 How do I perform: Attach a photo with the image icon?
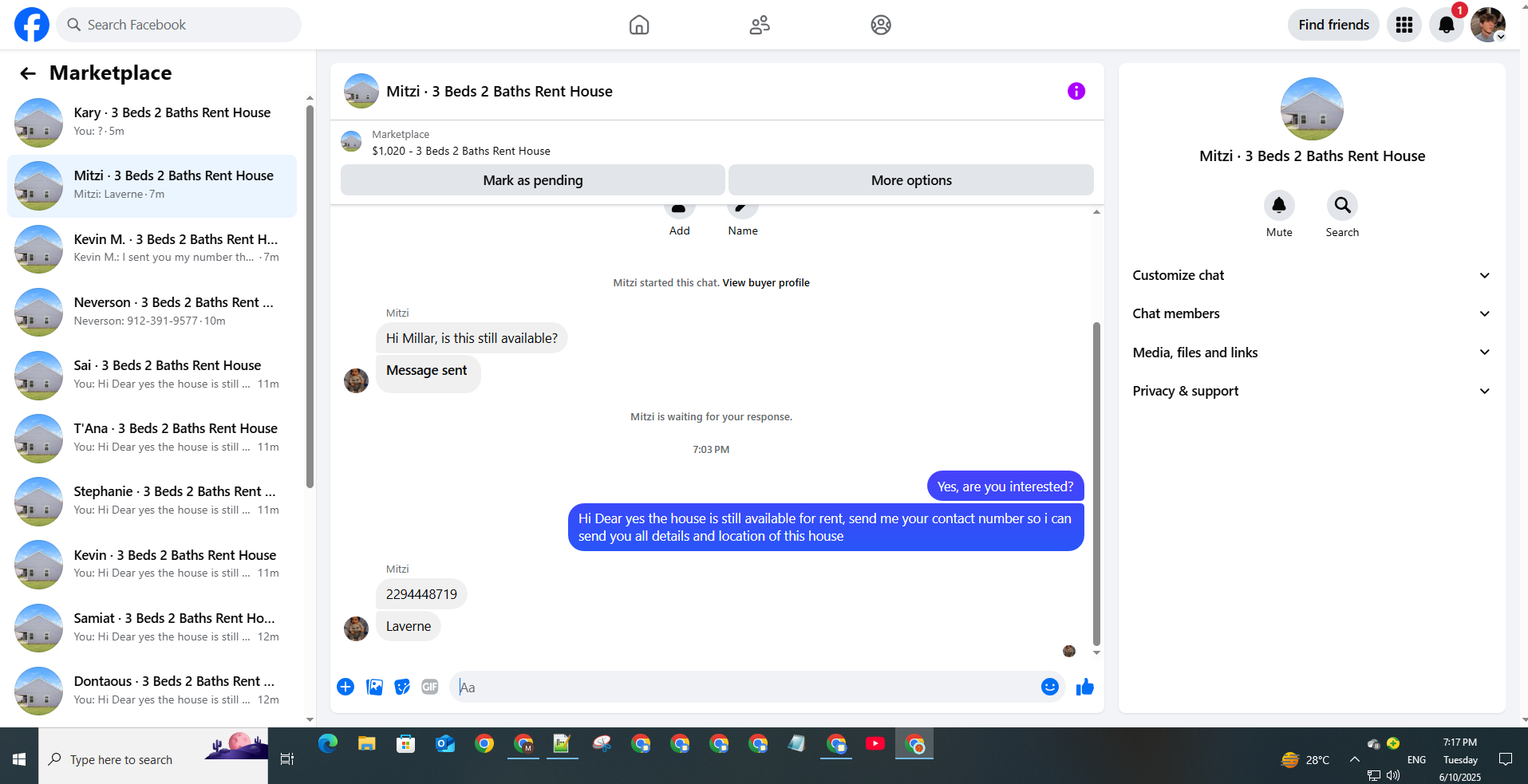pyautogui.click(x=374, y=687)
